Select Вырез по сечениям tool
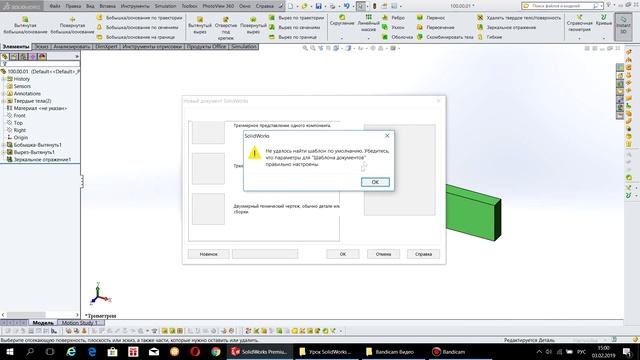The image size is (640, 360). tap(294, 27)
